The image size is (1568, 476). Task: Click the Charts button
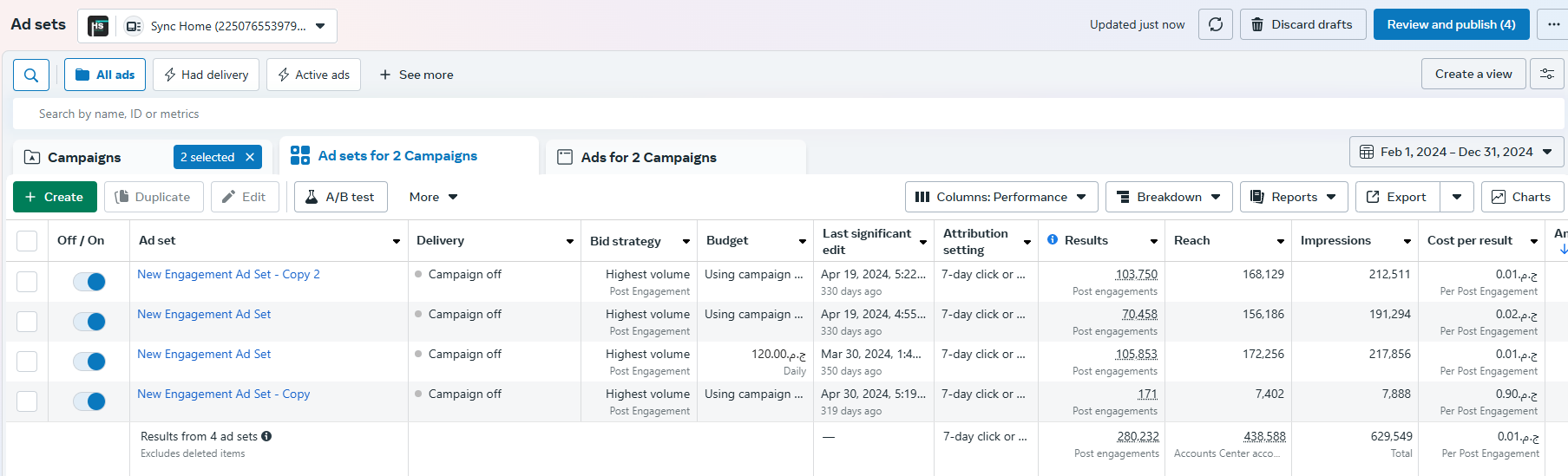(x=1521, y=197)
